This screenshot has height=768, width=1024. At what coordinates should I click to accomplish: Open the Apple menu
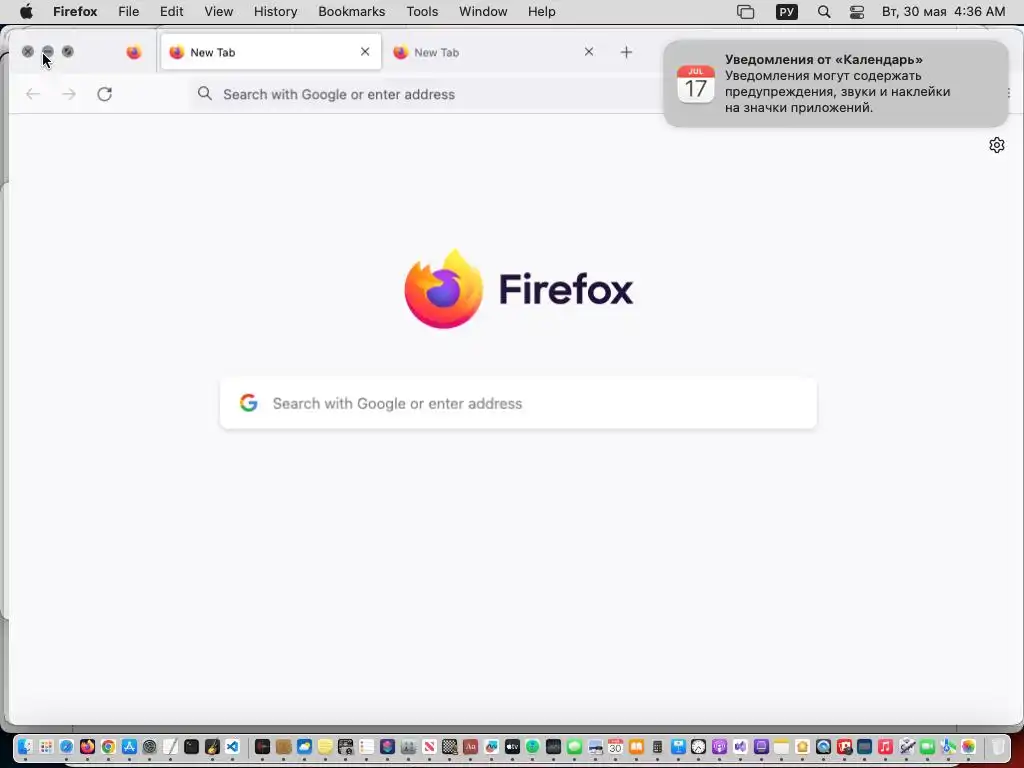pos(26,12)
